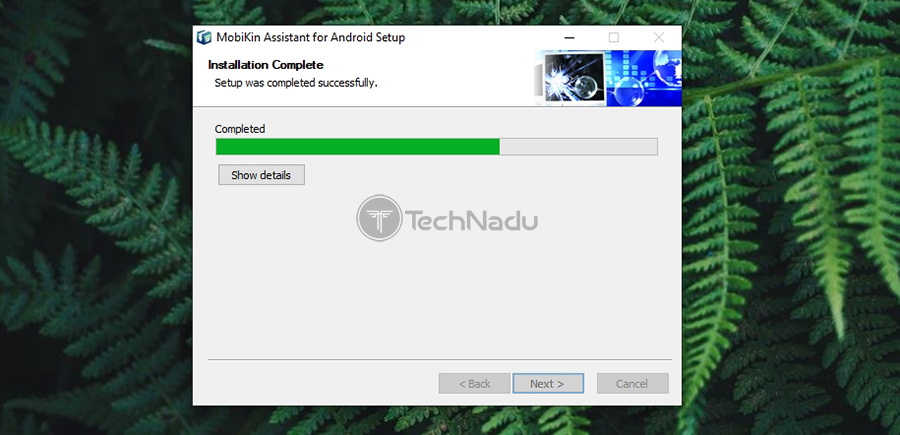Screen dimensions: 900x435
Task: Click the grayed-out < Back button
Action: coord(474,383)
